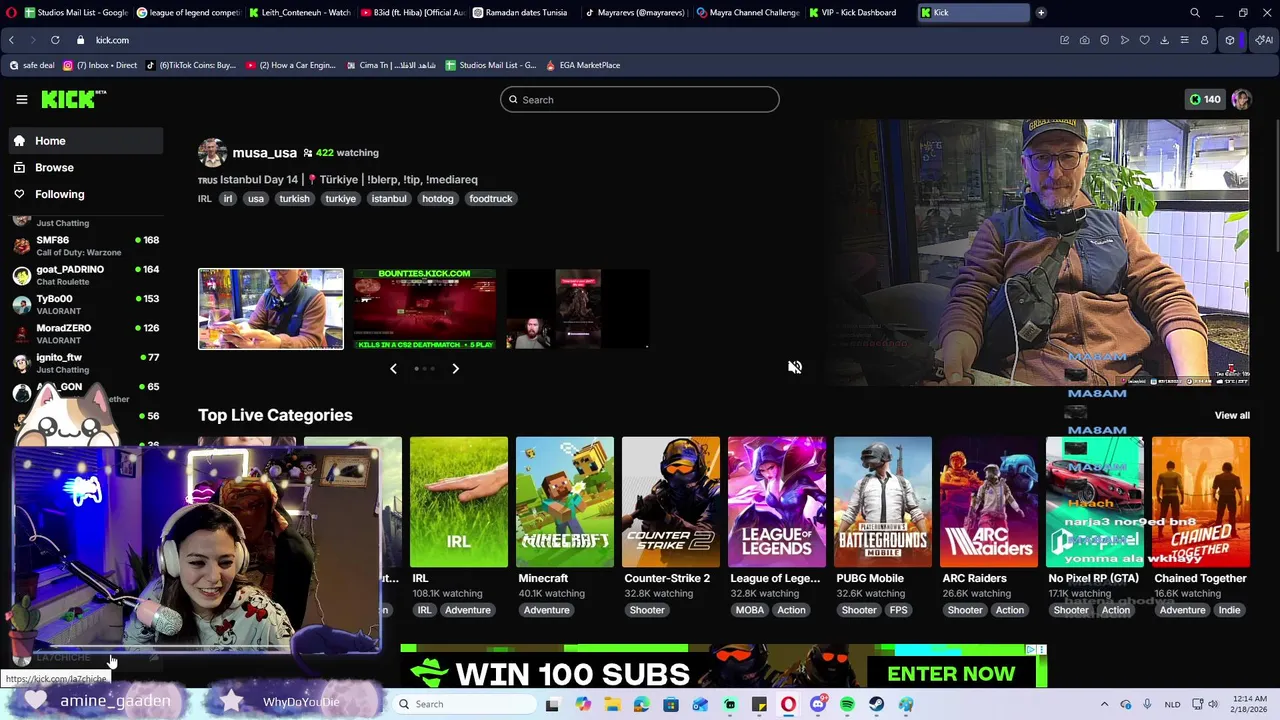This screenshot has height=720, width=1280.
Task: Open bookmarks heart icon in address bar
Action: (x=1144, y=40)
